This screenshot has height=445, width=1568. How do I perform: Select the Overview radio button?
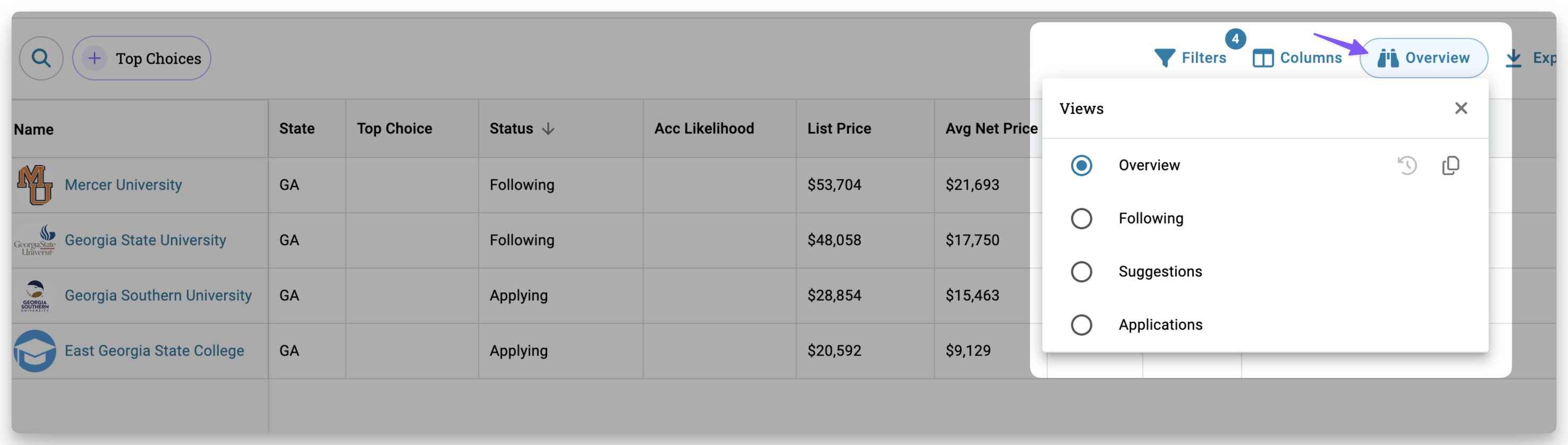(x=1081, y=165)
